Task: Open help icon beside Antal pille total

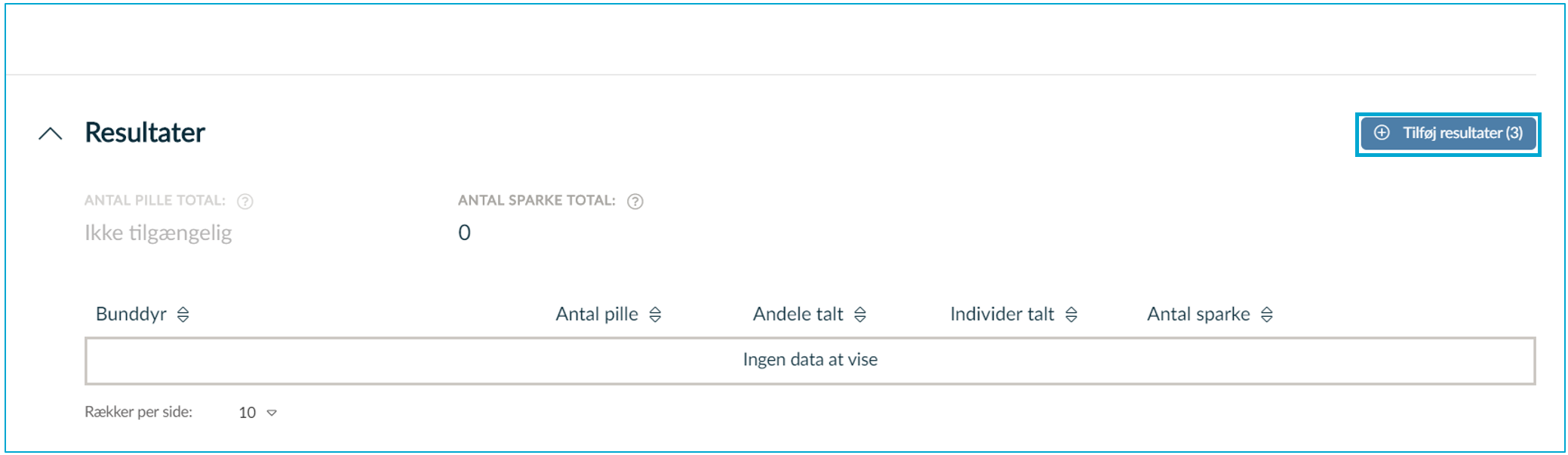Action: tap(245, 201)
